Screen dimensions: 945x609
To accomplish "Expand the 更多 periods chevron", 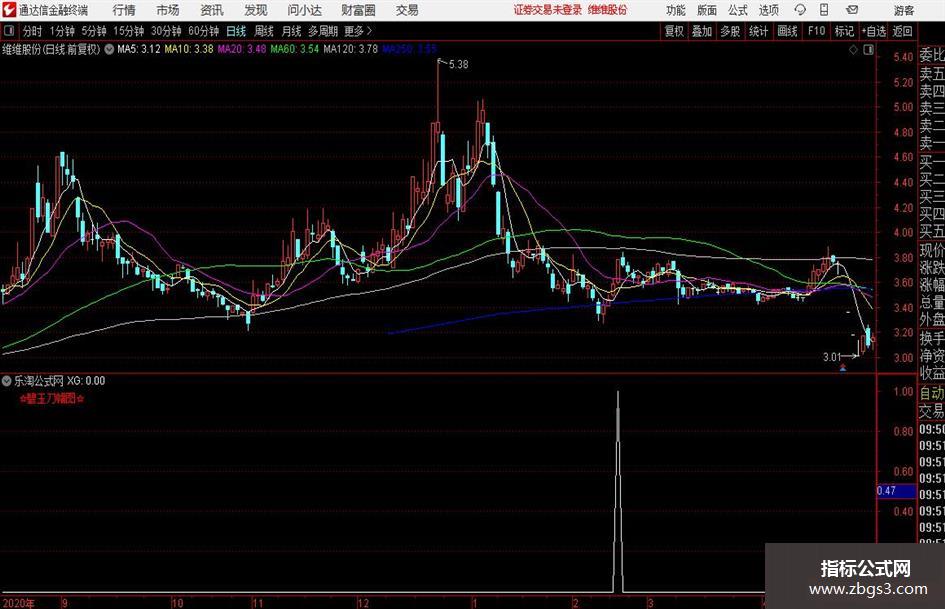I will [x=369, y=31].
